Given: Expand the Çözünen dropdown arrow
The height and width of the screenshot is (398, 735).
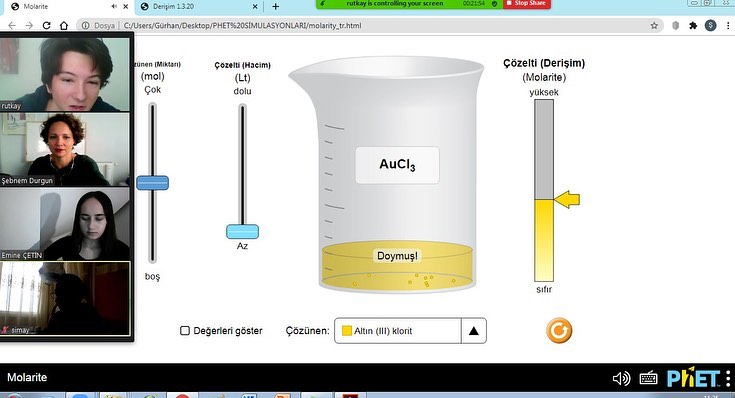Looking at the screenshot, I should pyautogui.click(x=473, y=330).
